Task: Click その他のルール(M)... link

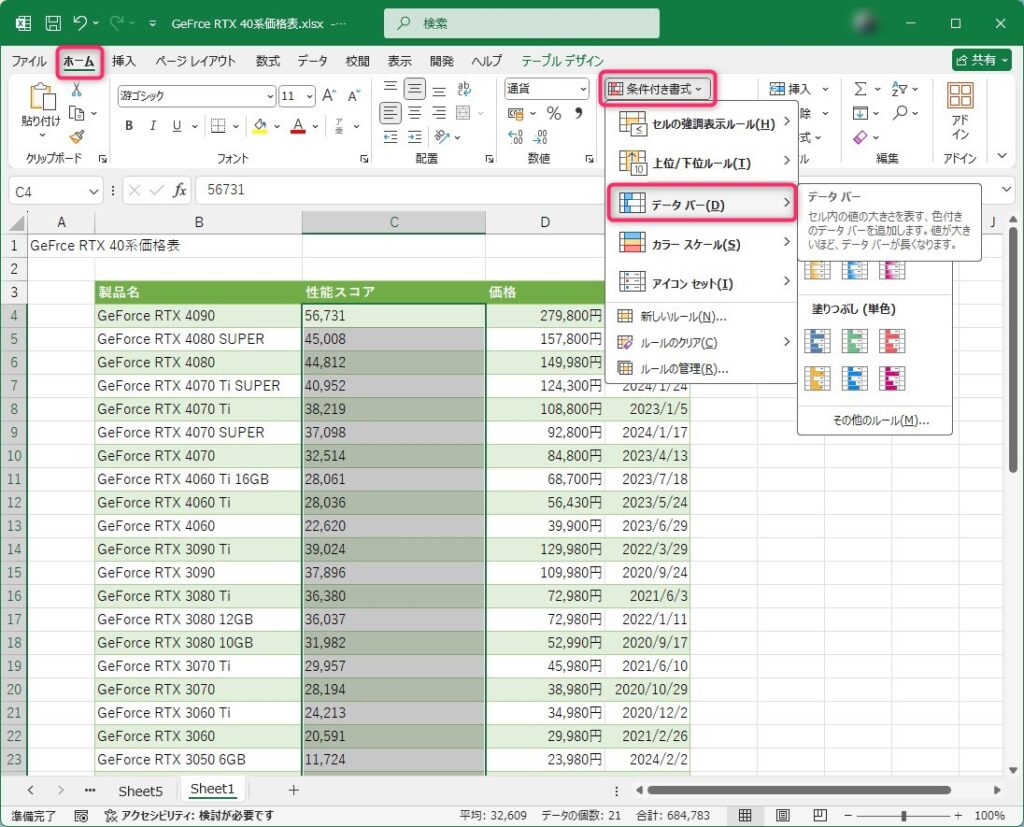Action: [875, 421]
